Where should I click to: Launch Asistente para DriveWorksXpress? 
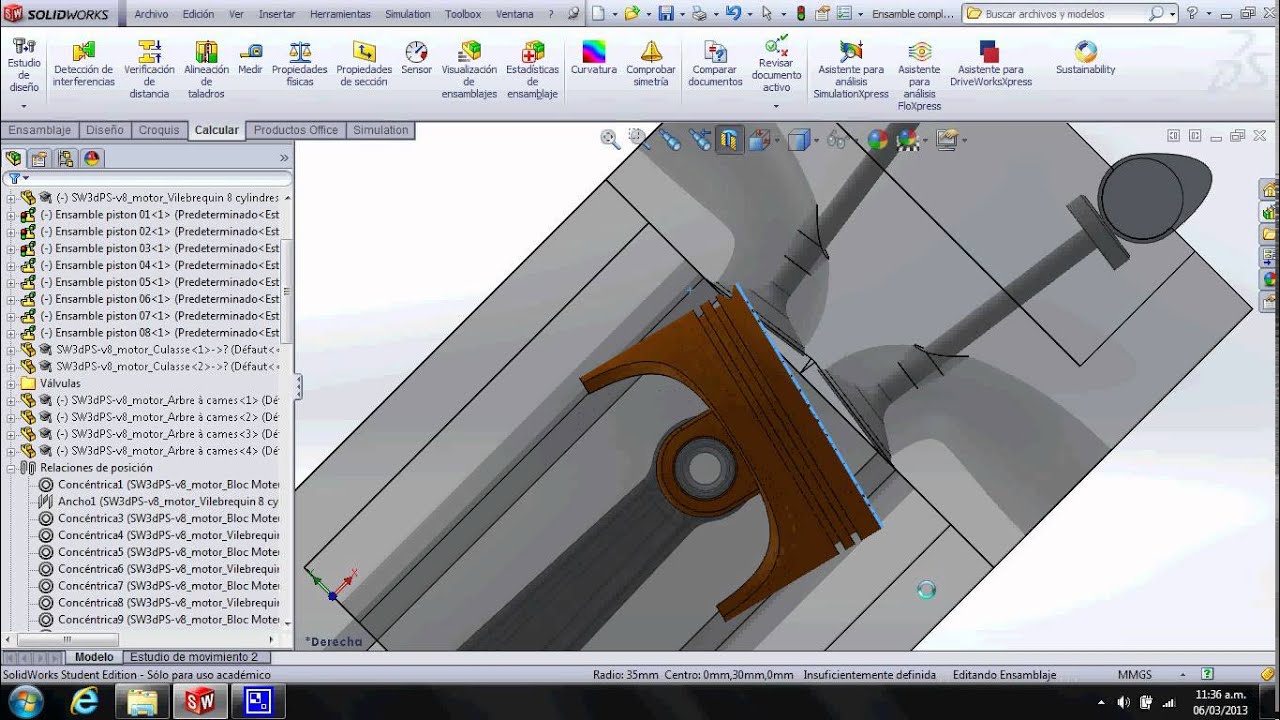click(990, 65)
